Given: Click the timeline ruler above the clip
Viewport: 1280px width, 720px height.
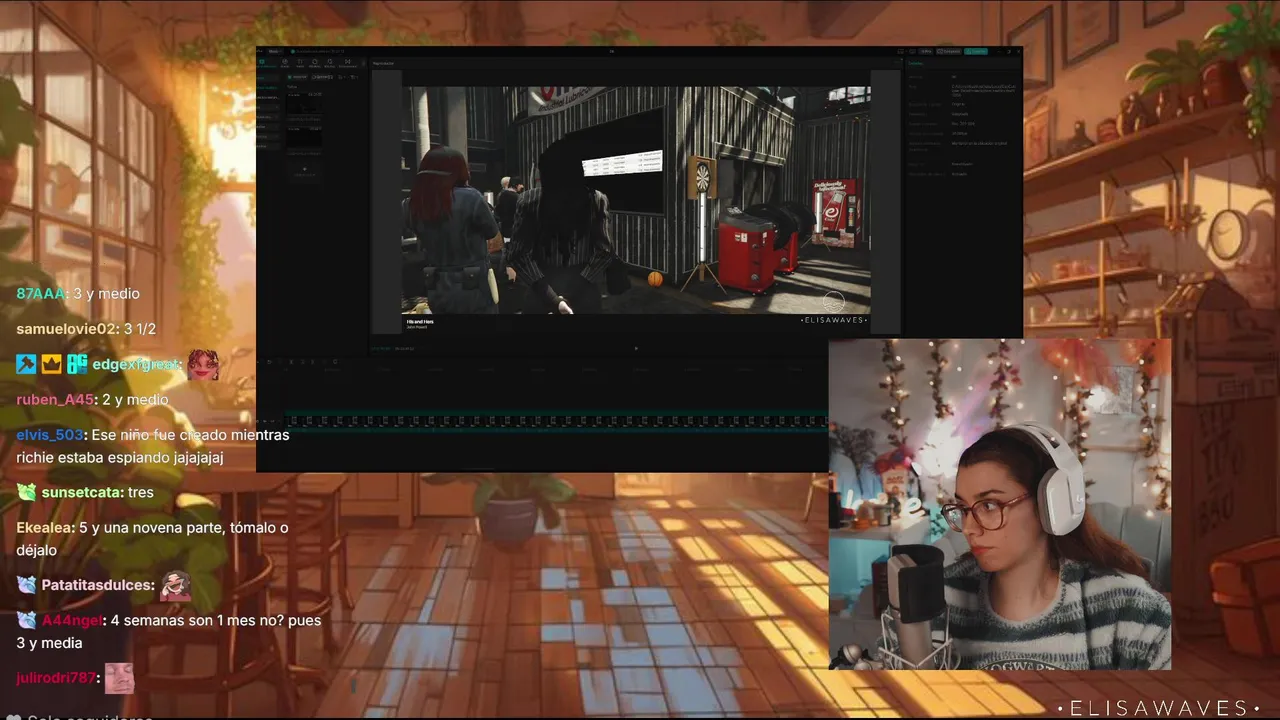Looking at the screenshot, I should pyautogui.click(x=556, y=370).
